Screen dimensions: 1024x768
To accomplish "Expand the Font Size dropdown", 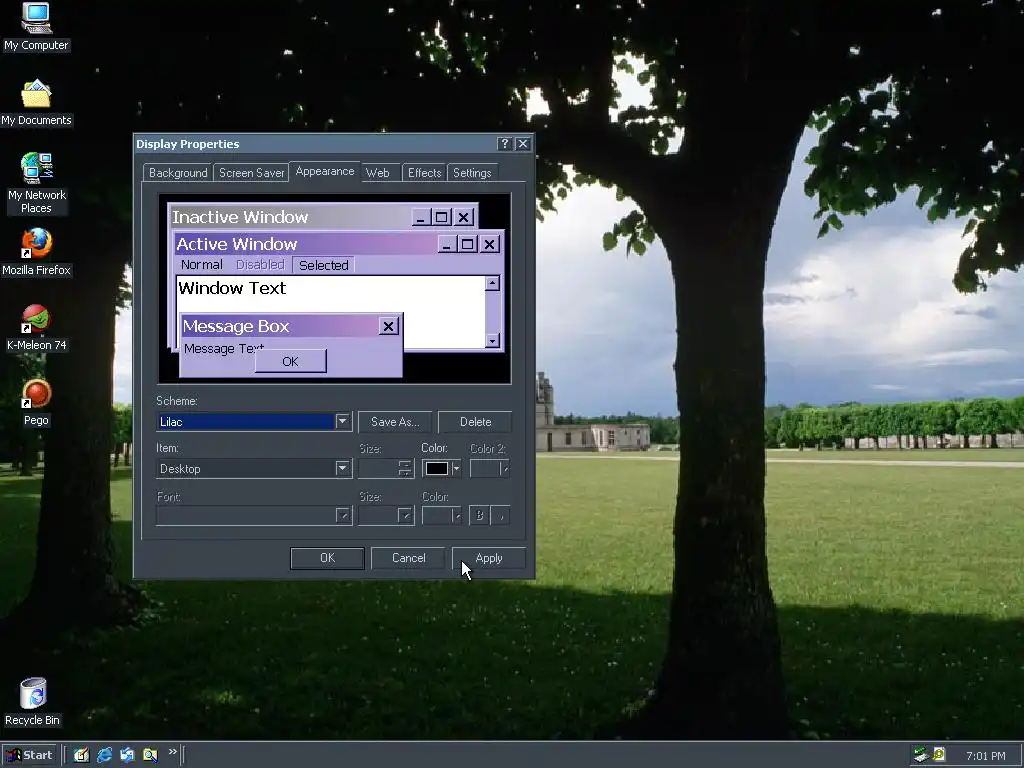I will [406, 515].
